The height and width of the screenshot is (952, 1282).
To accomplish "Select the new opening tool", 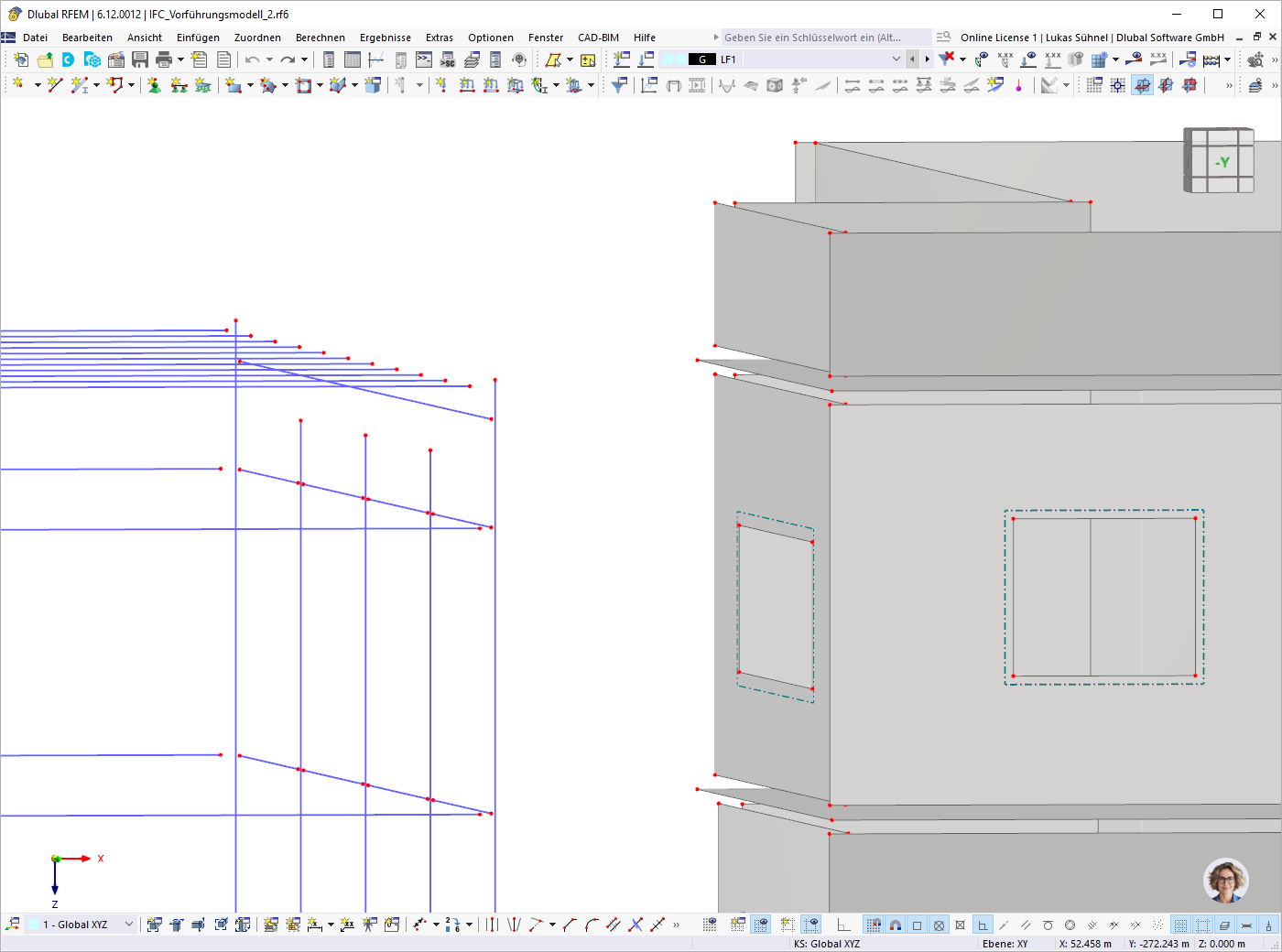I will coord(304,85).
